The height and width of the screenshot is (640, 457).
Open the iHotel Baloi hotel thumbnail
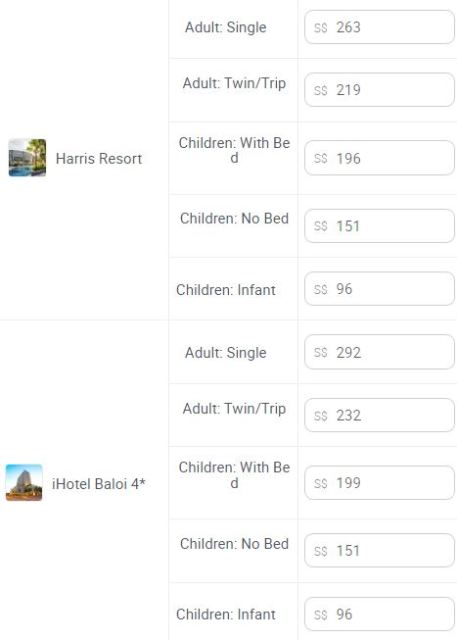pyautogui.click(x=24, y=482)
